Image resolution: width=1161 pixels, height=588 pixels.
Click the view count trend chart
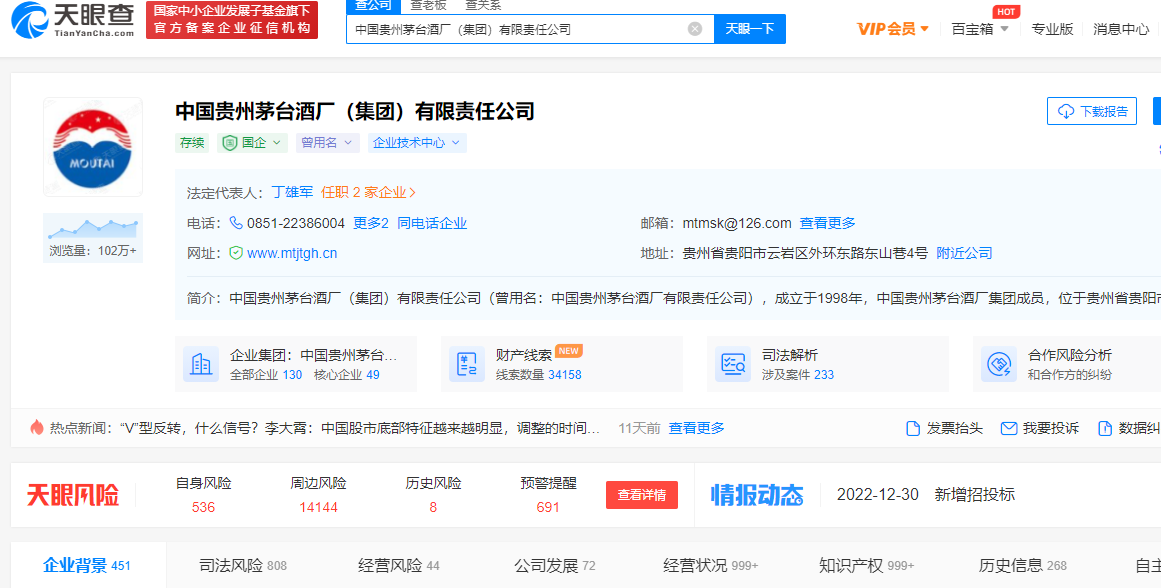(x=93, y=227)
